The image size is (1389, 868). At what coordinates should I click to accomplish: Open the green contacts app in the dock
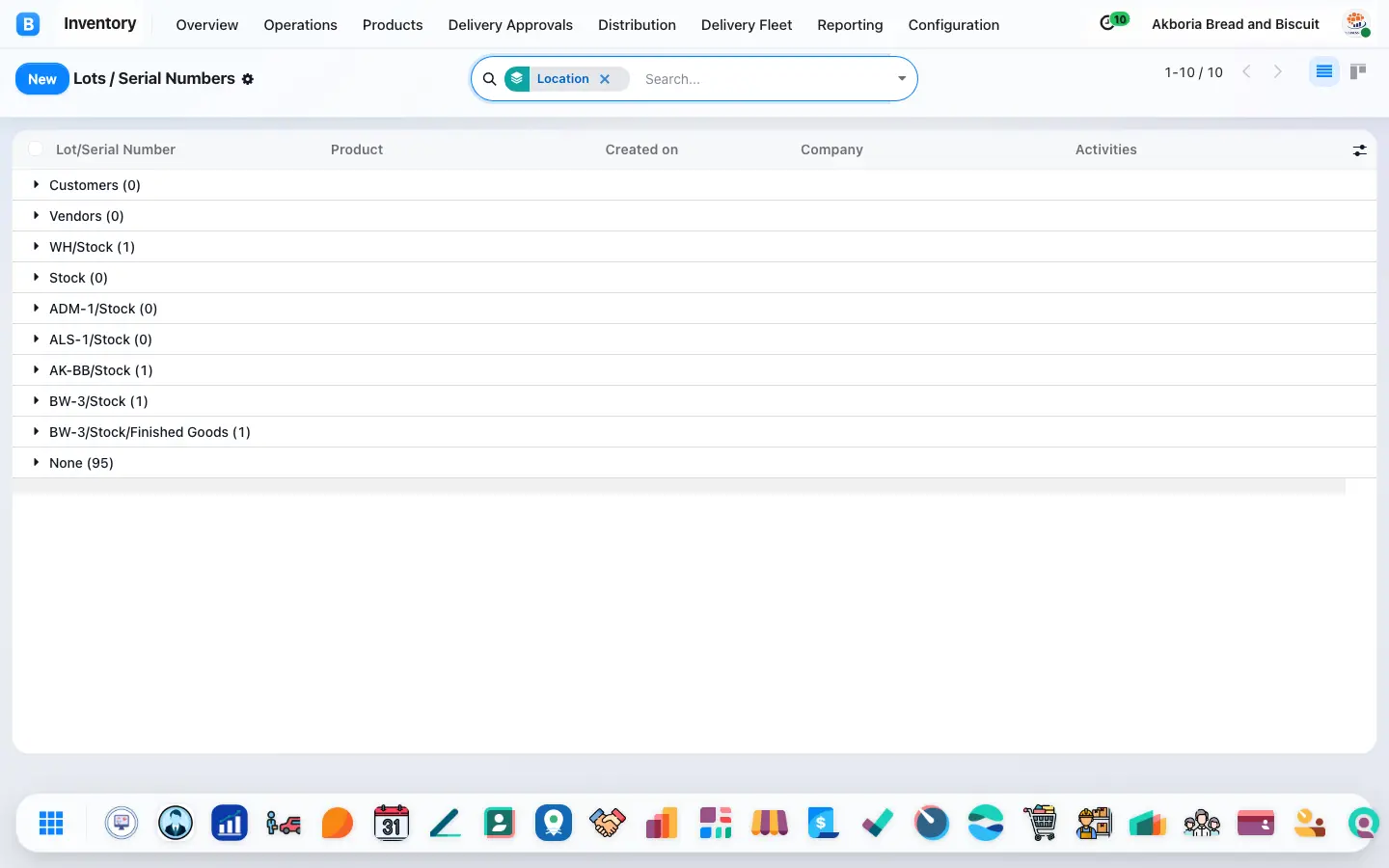coord(500,823)
